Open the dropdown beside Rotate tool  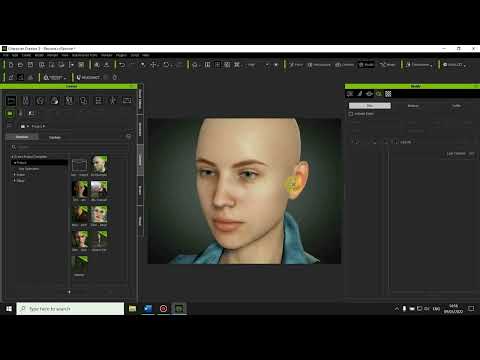click(x=172, y=65)
